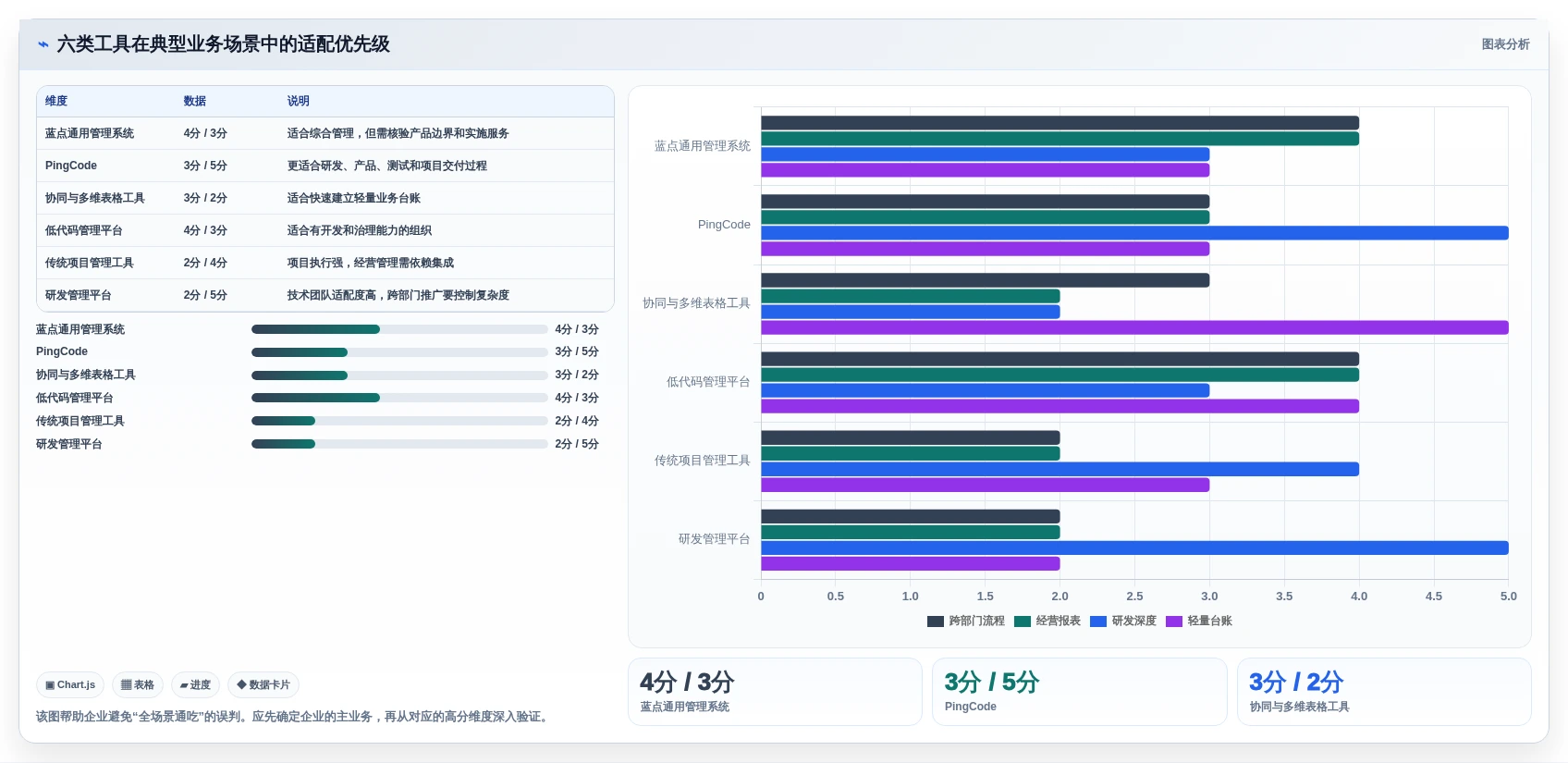Image resolution: width=1568 pixels, height=763 pixels.
Task: Click description 项目执行强，经营管理需依赖集成
Action: click(371, 263)
